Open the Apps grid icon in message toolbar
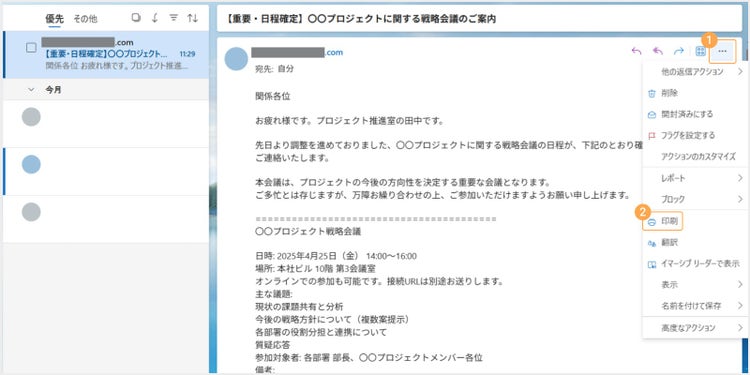 [700, 52]
